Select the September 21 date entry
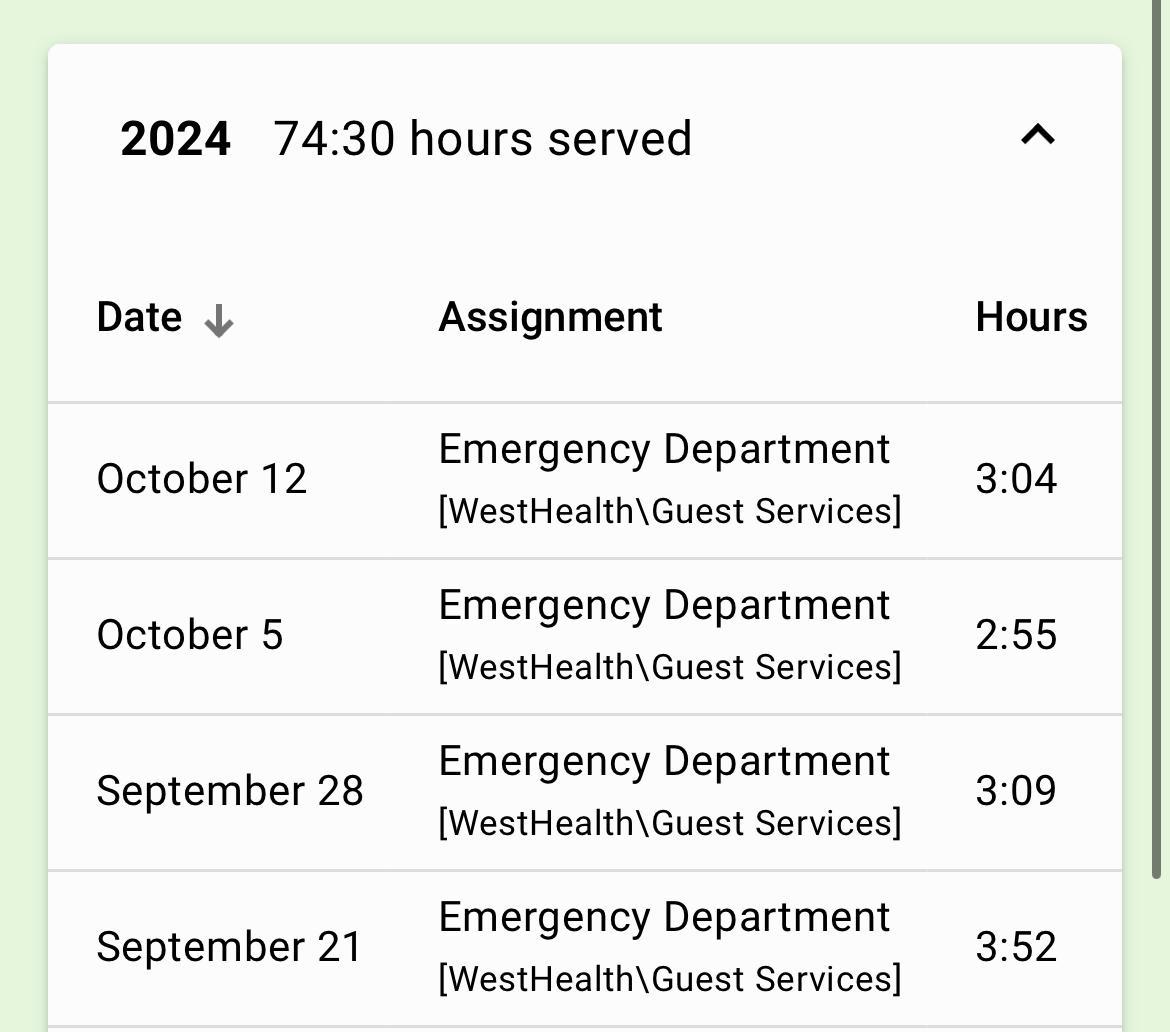 coord(229,947)
